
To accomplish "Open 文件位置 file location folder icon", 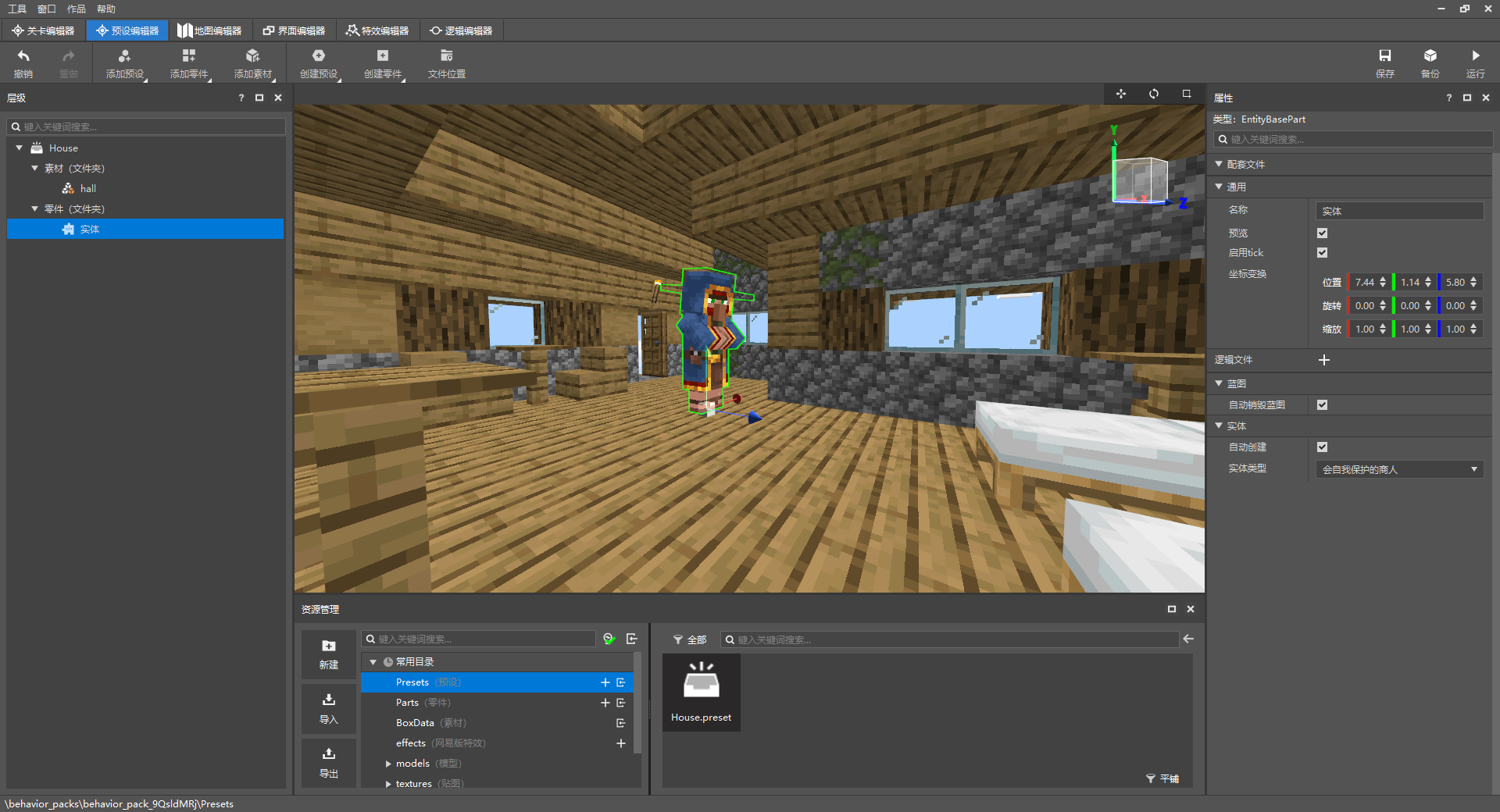I will tap(447, 55).
